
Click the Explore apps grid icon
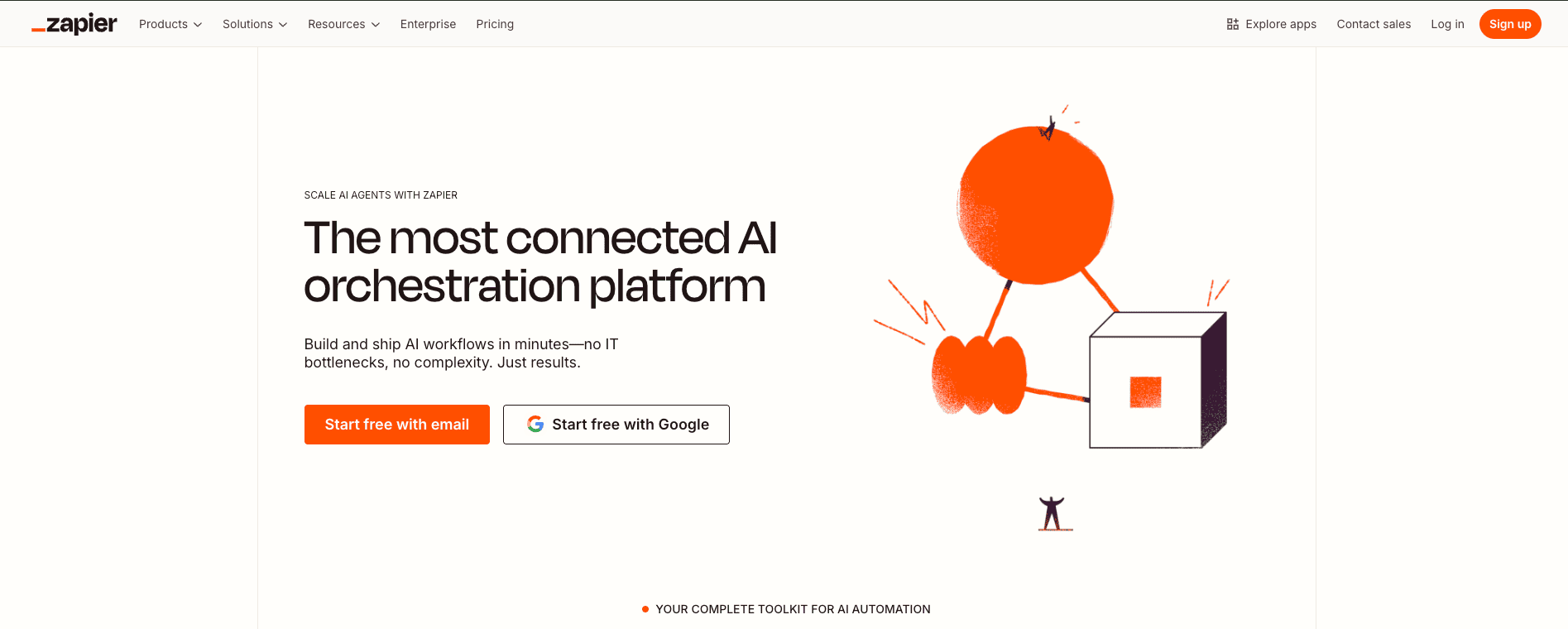point(1233,23)
